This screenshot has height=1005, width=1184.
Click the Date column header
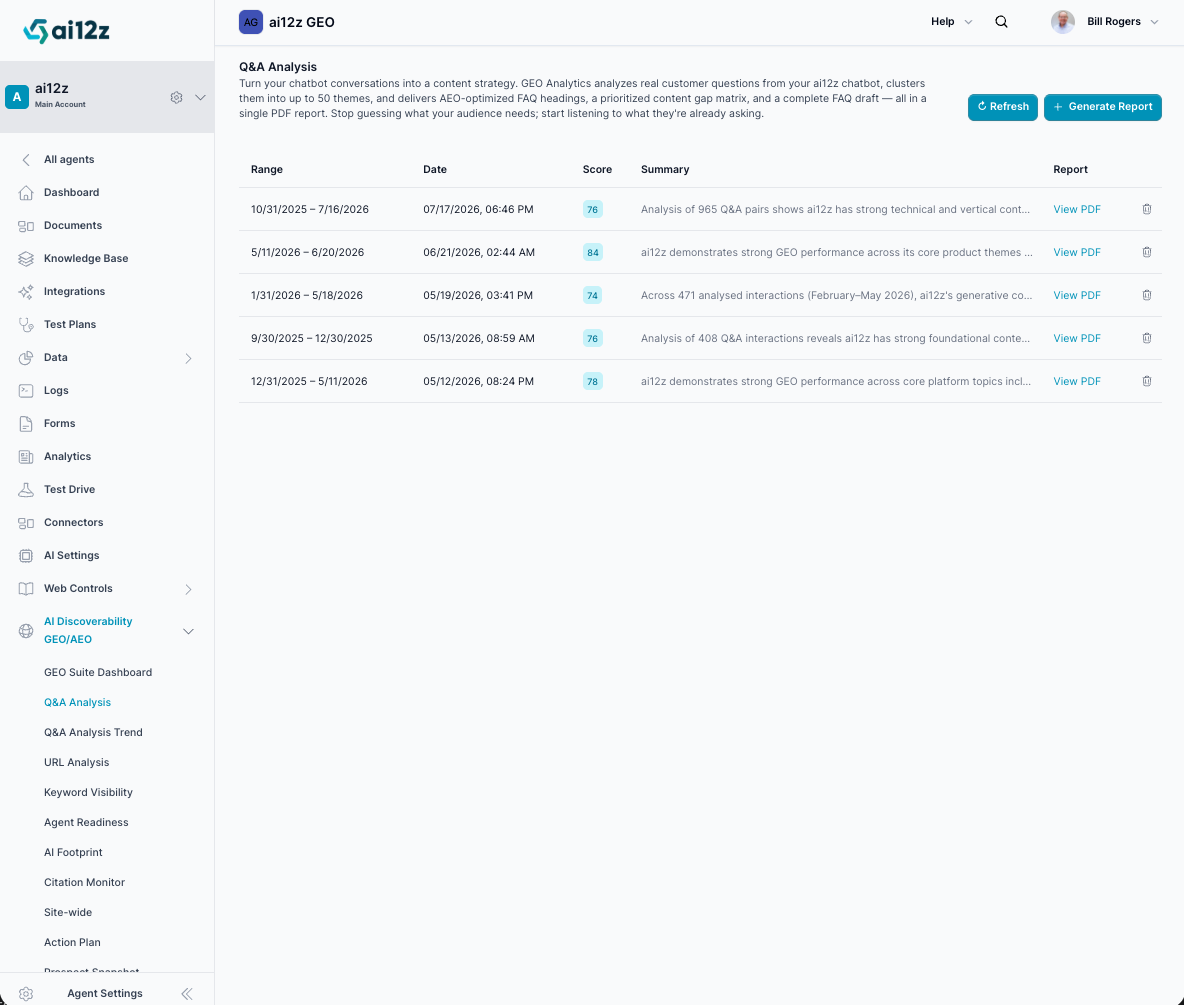(435, 169)
